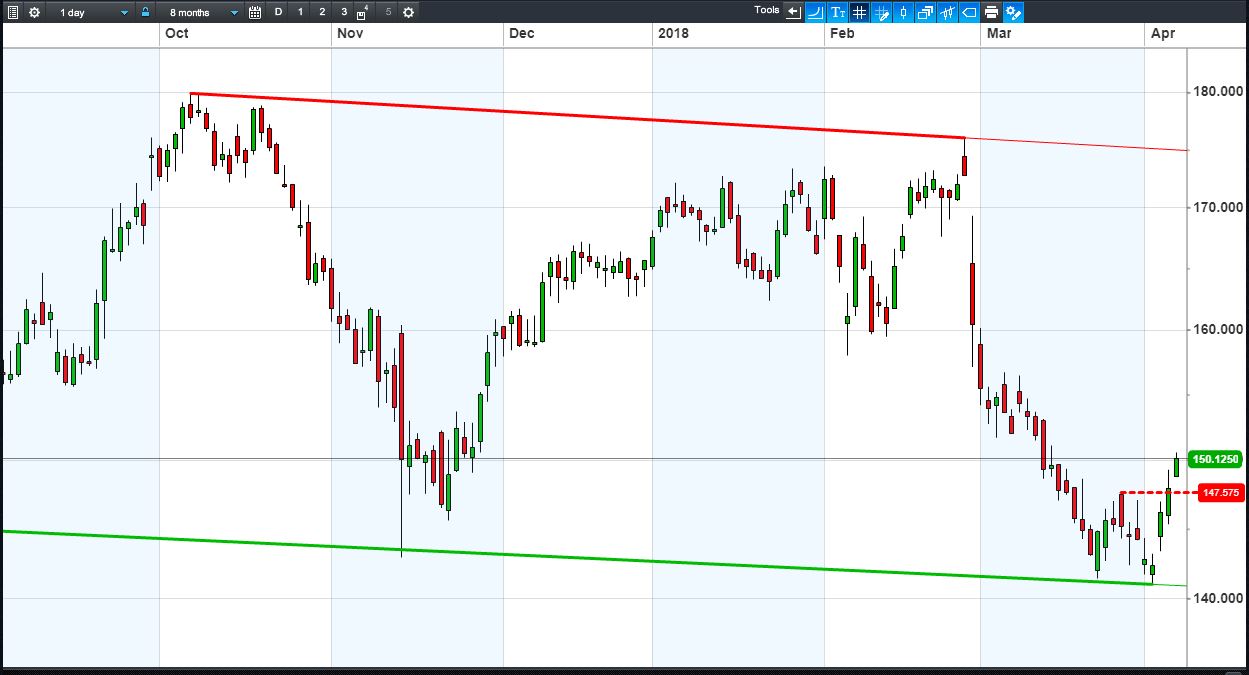Select chart layout preset 2

click(x=322, y=12)
